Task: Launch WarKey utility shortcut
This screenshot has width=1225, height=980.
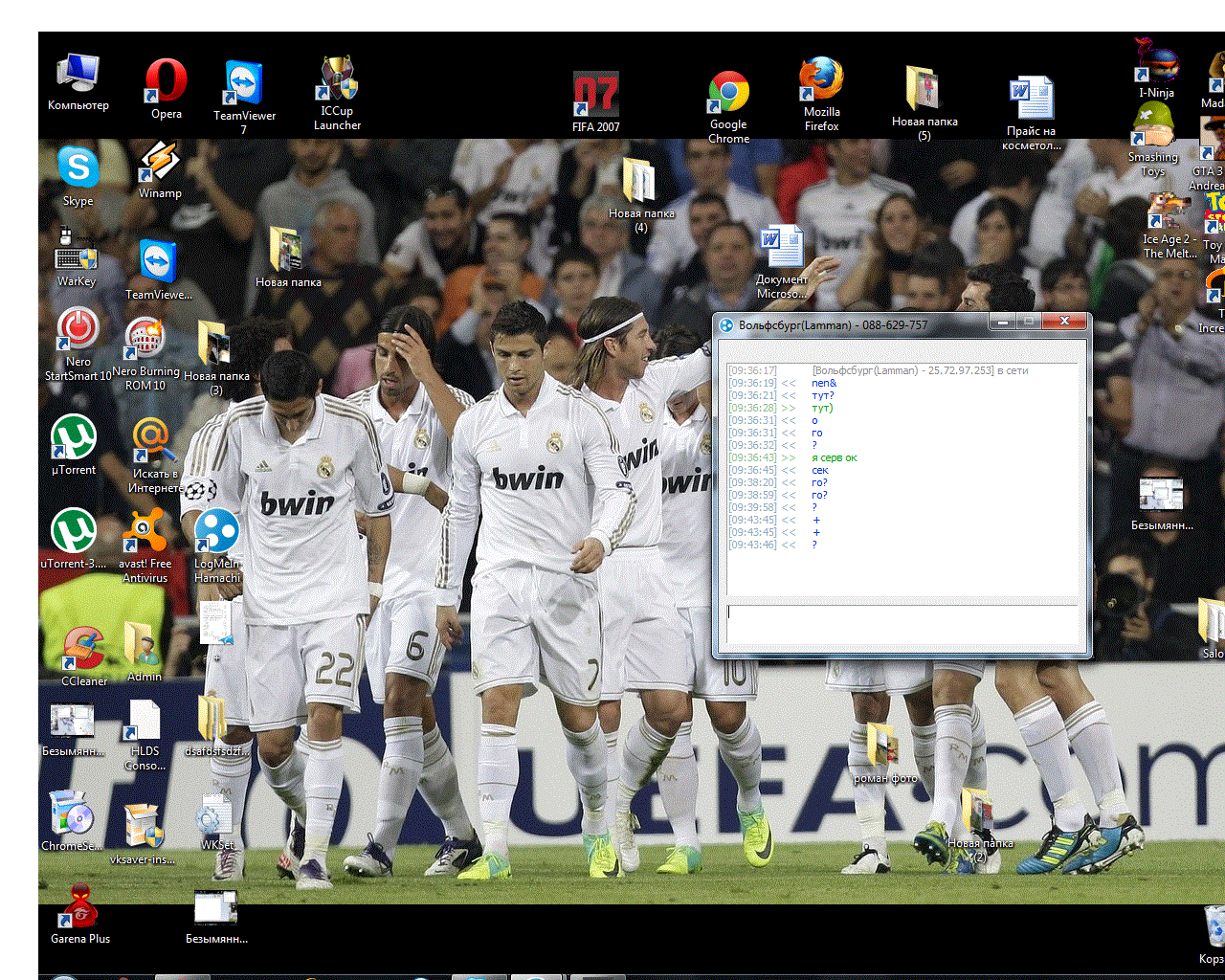Action: [77, 256]
